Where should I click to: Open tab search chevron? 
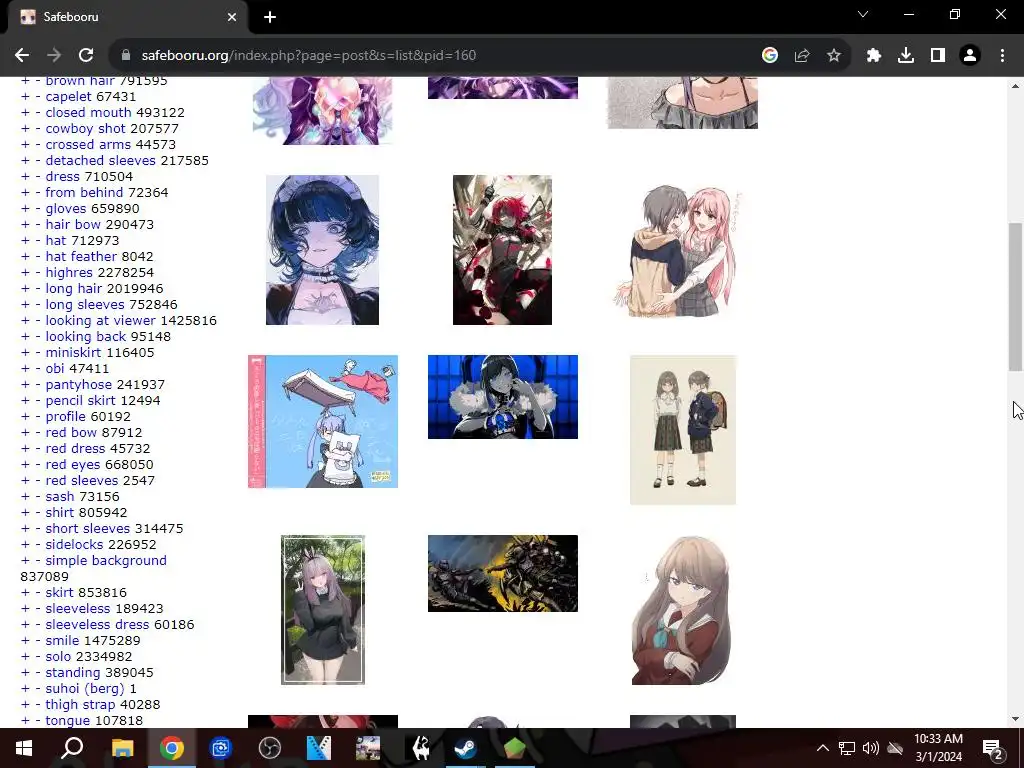pyautogui.click(x=863, y=14)
